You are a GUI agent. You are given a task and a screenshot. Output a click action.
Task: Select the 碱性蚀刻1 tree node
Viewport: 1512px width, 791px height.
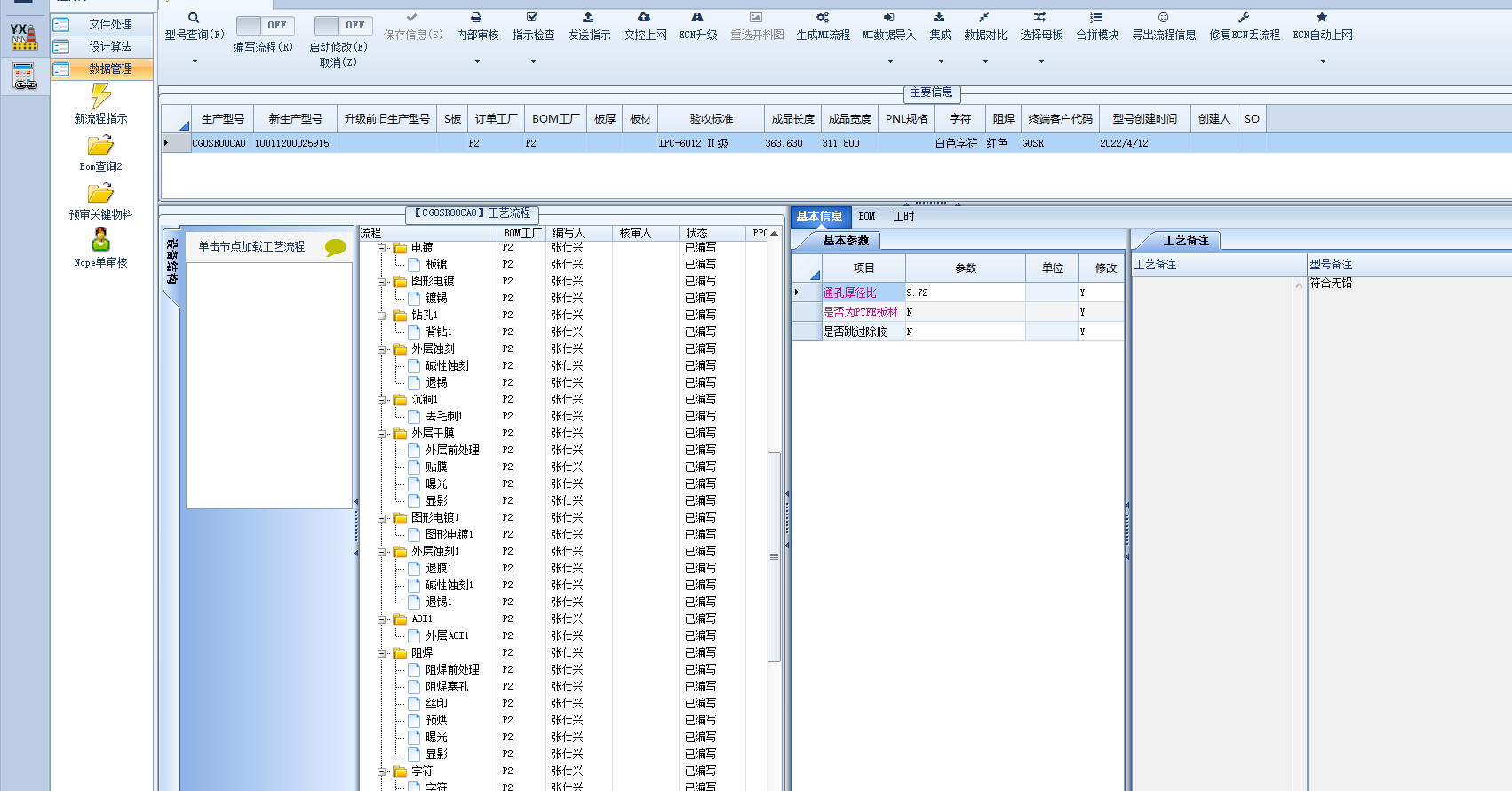(x=450, y=586)
